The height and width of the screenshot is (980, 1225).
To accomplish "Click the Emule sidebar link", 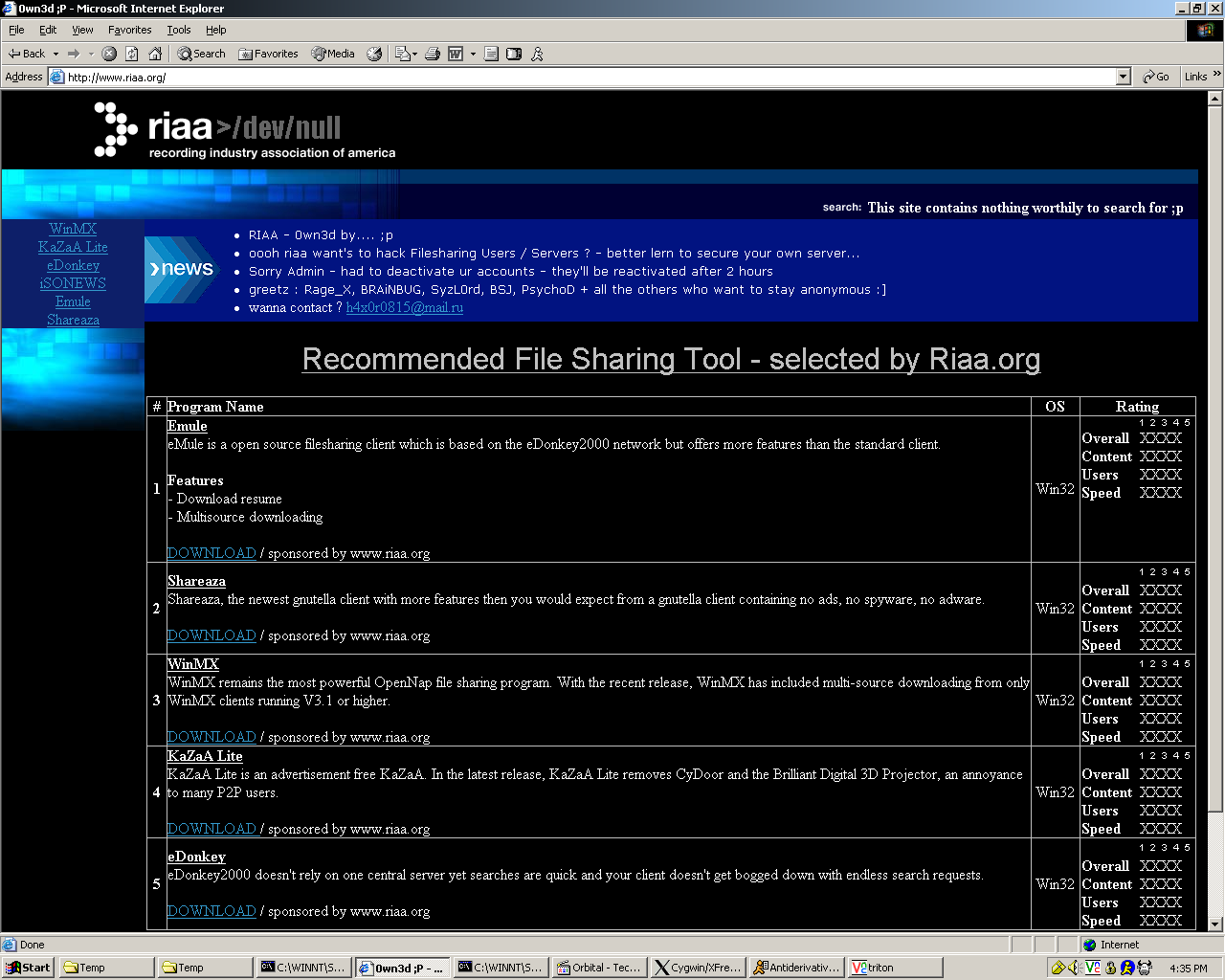I will 73,301.
